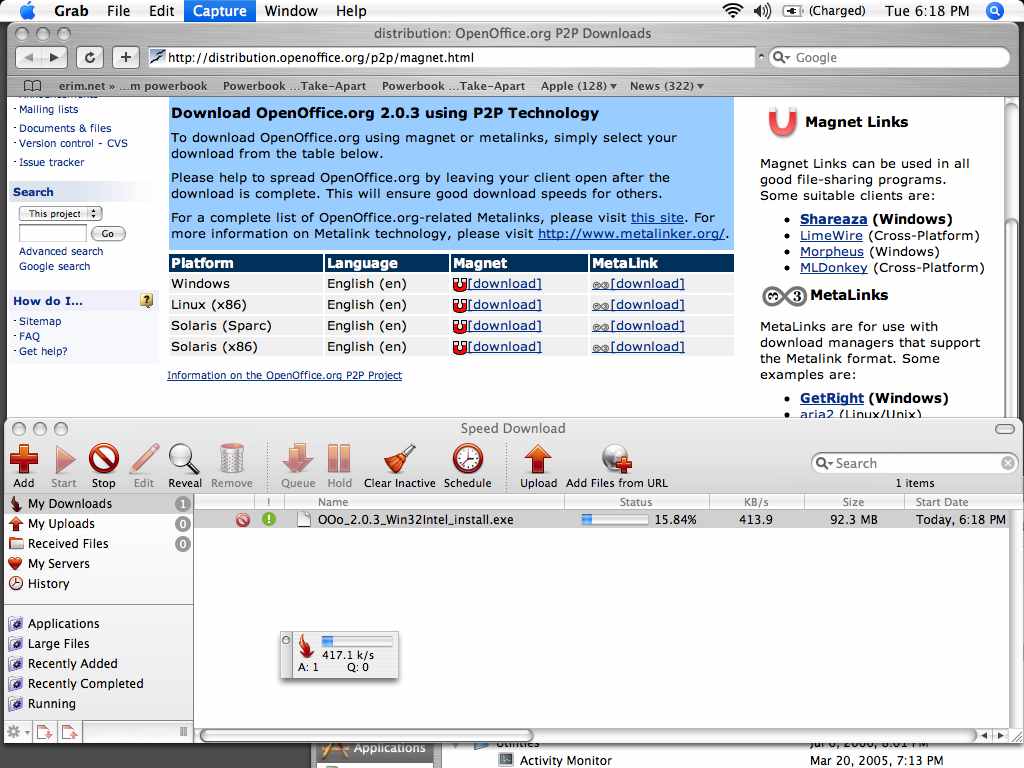The width and height of the screenshot is (1024, 768).
Task: Click the green status icon in the OOo download row
Action: tap(268, 519)
